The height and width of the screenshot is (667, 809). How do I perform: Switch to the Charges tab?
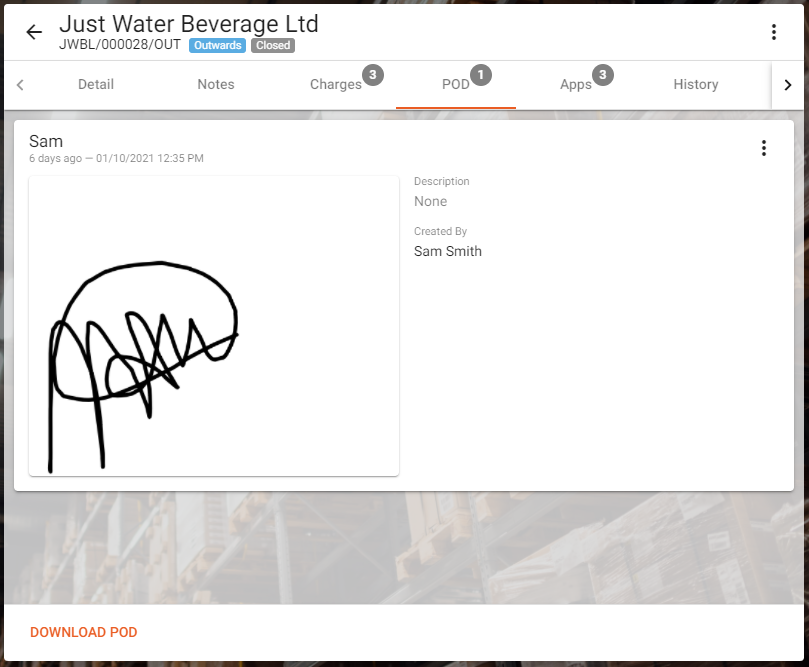(x=336, y=84)
